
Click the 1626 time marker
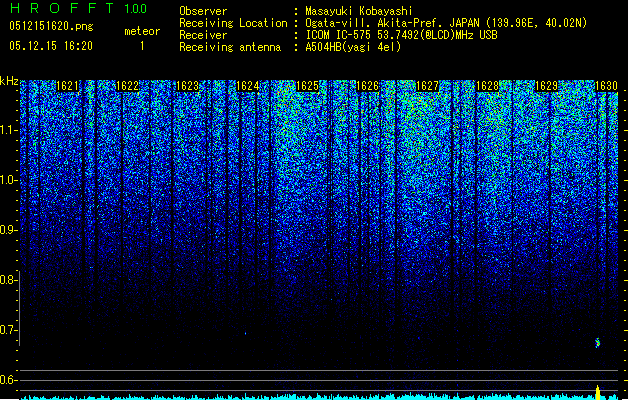[367, 86]
